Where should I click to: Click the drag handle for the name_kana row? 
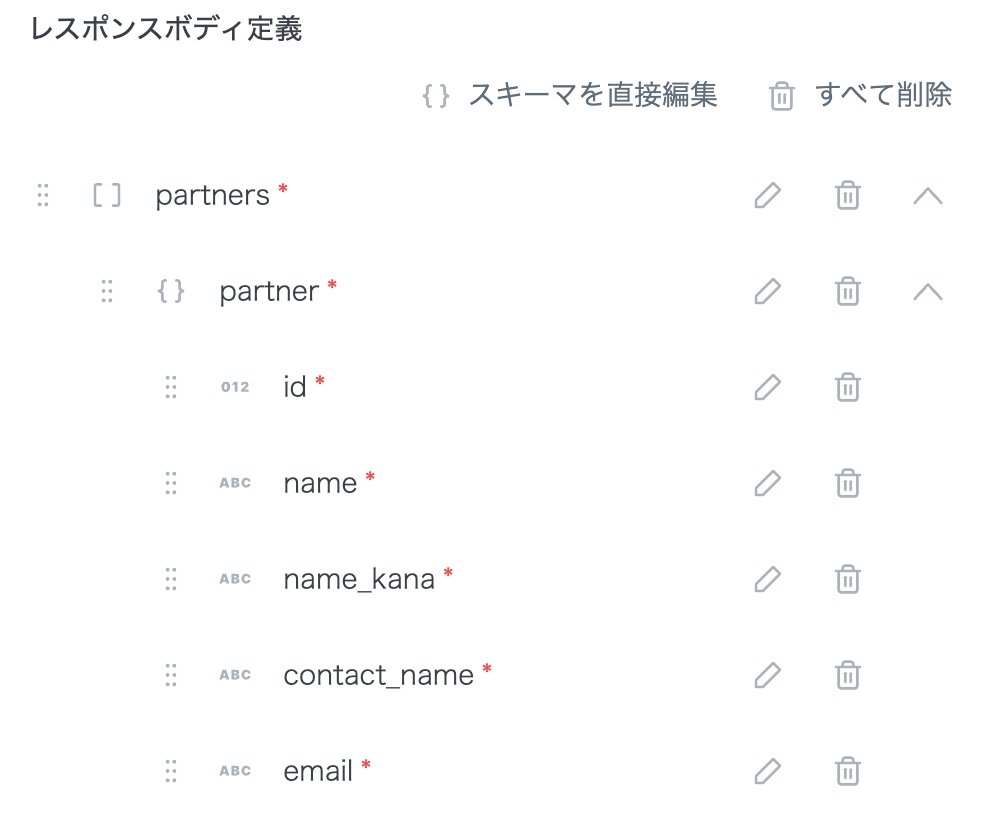coord(171,579)
